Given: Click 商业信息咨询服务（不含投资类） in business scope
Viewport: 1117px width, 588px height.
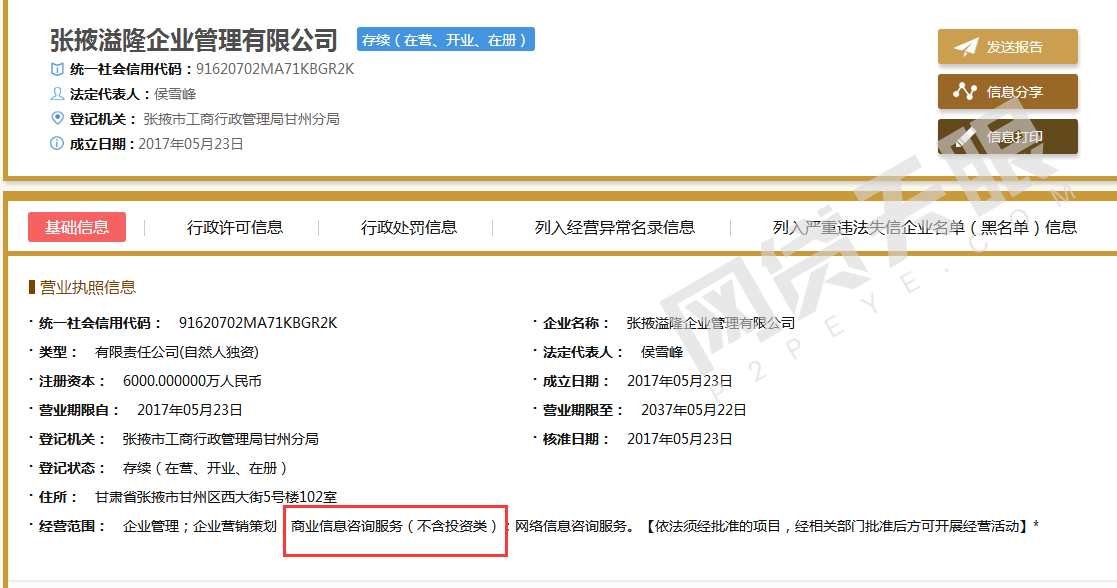Looking at the screenshot, I should pos(395,526).
